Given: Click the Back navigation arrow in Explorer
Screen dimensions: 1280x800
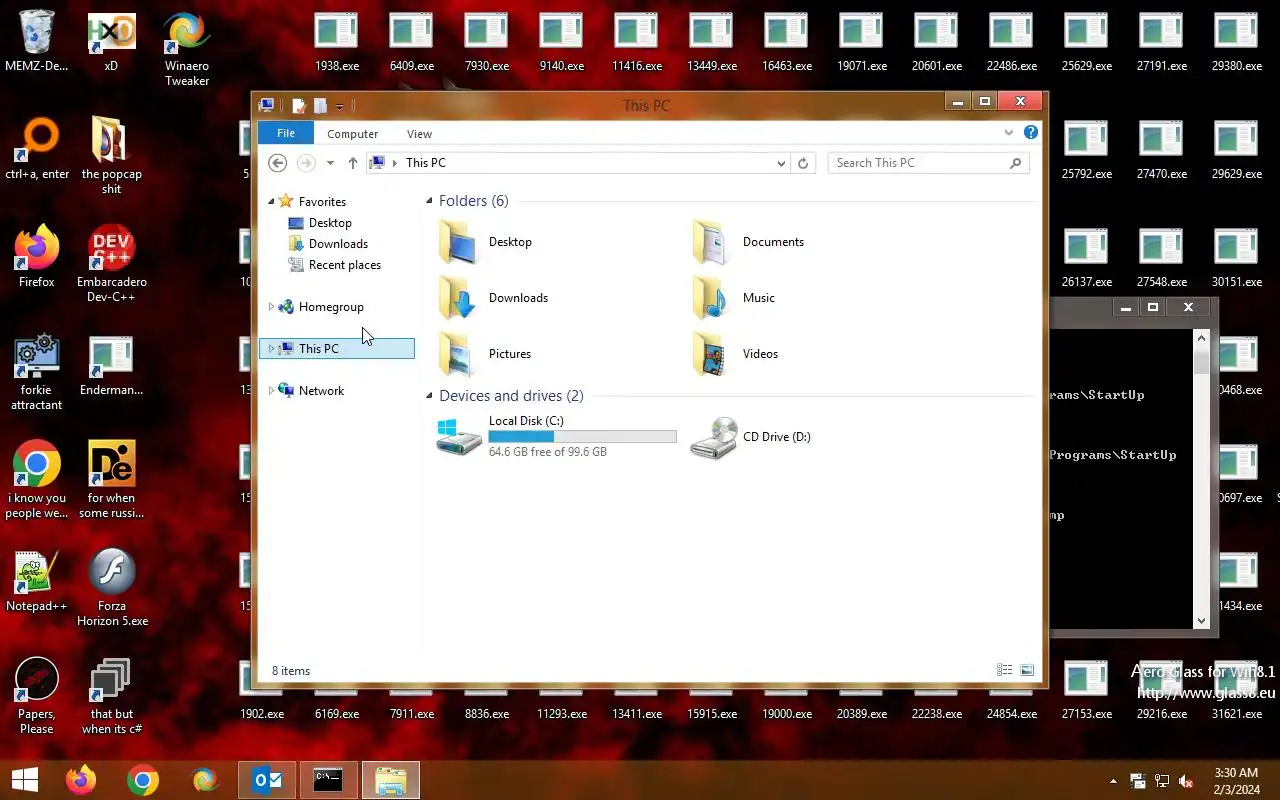Looking at the screenshot, I should (278, 163).
